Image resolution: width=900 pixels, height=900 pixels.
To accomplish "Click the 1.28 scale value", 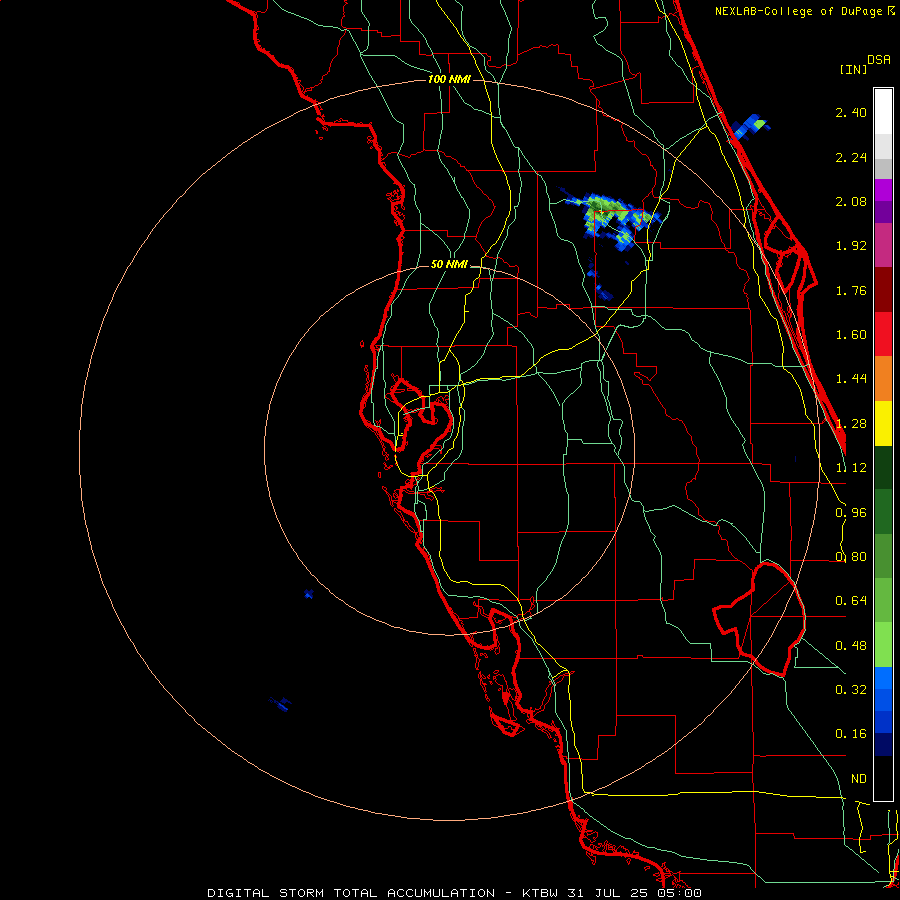I will click(x=851, y=424).
